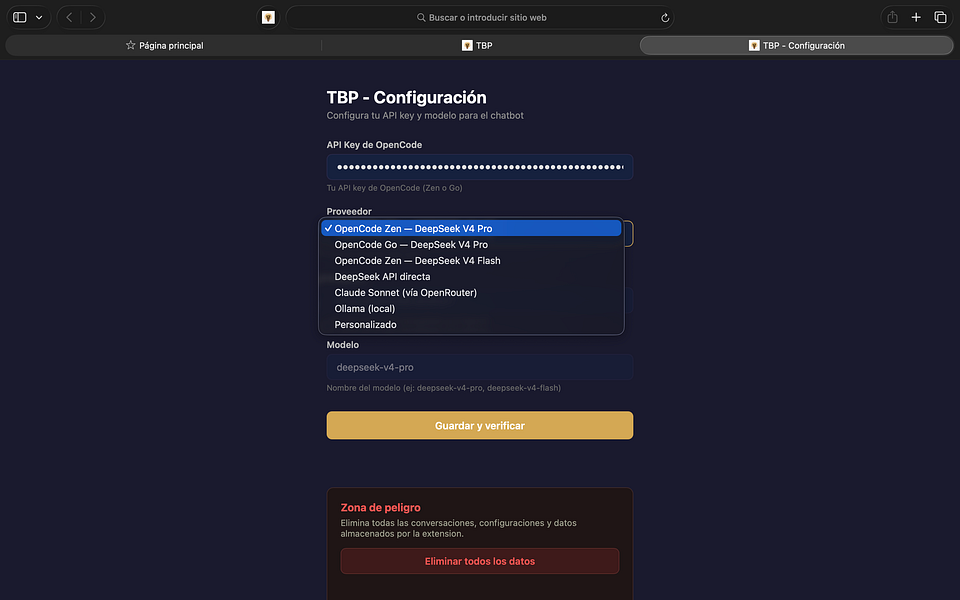Click the TBP extension icon in toolbar
The height and width of the screenshot is (600, 960).
pos(268,17)
